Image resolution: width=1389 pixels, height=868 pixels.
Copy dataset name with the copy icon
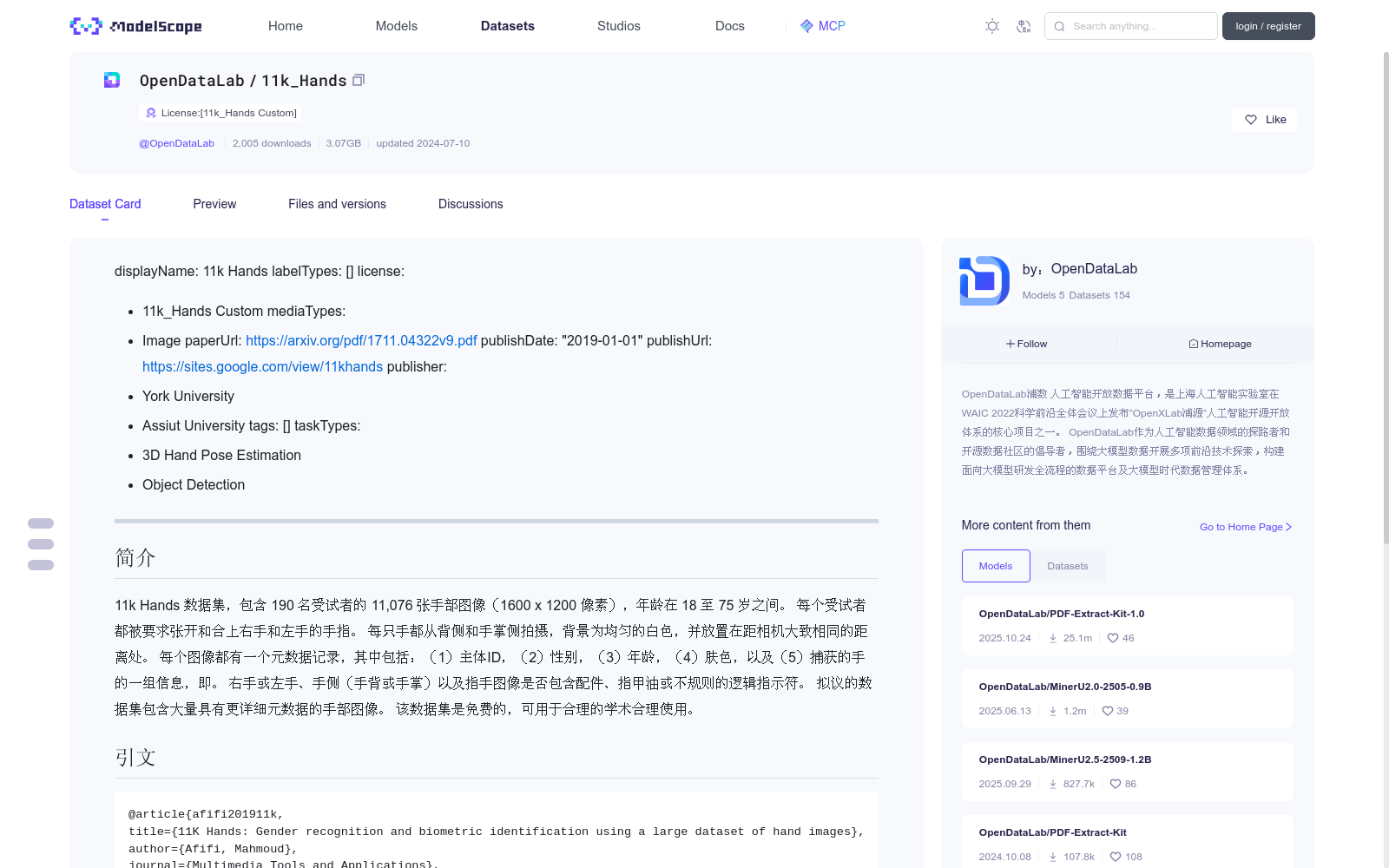pos(359,80)
